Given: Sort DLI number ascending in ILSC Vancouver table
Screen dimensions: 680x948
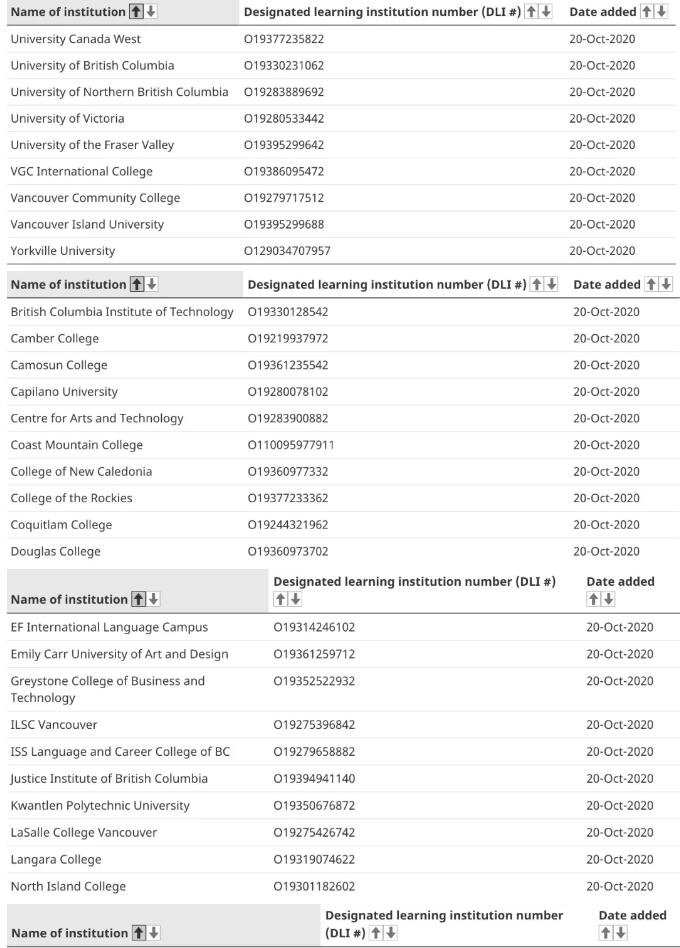Looking at the screenshot, I should coord(280,600).
